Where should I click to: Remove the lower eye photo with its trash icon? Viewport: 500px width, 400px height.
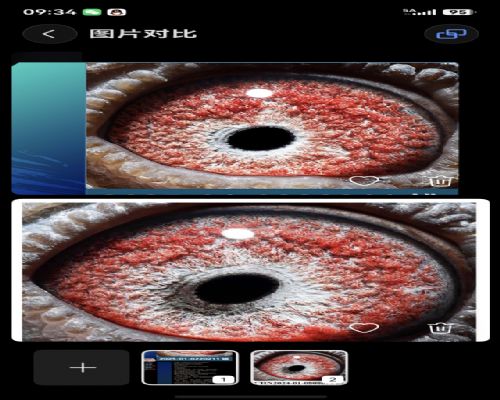pyautogui.click(x=440, y=328)
